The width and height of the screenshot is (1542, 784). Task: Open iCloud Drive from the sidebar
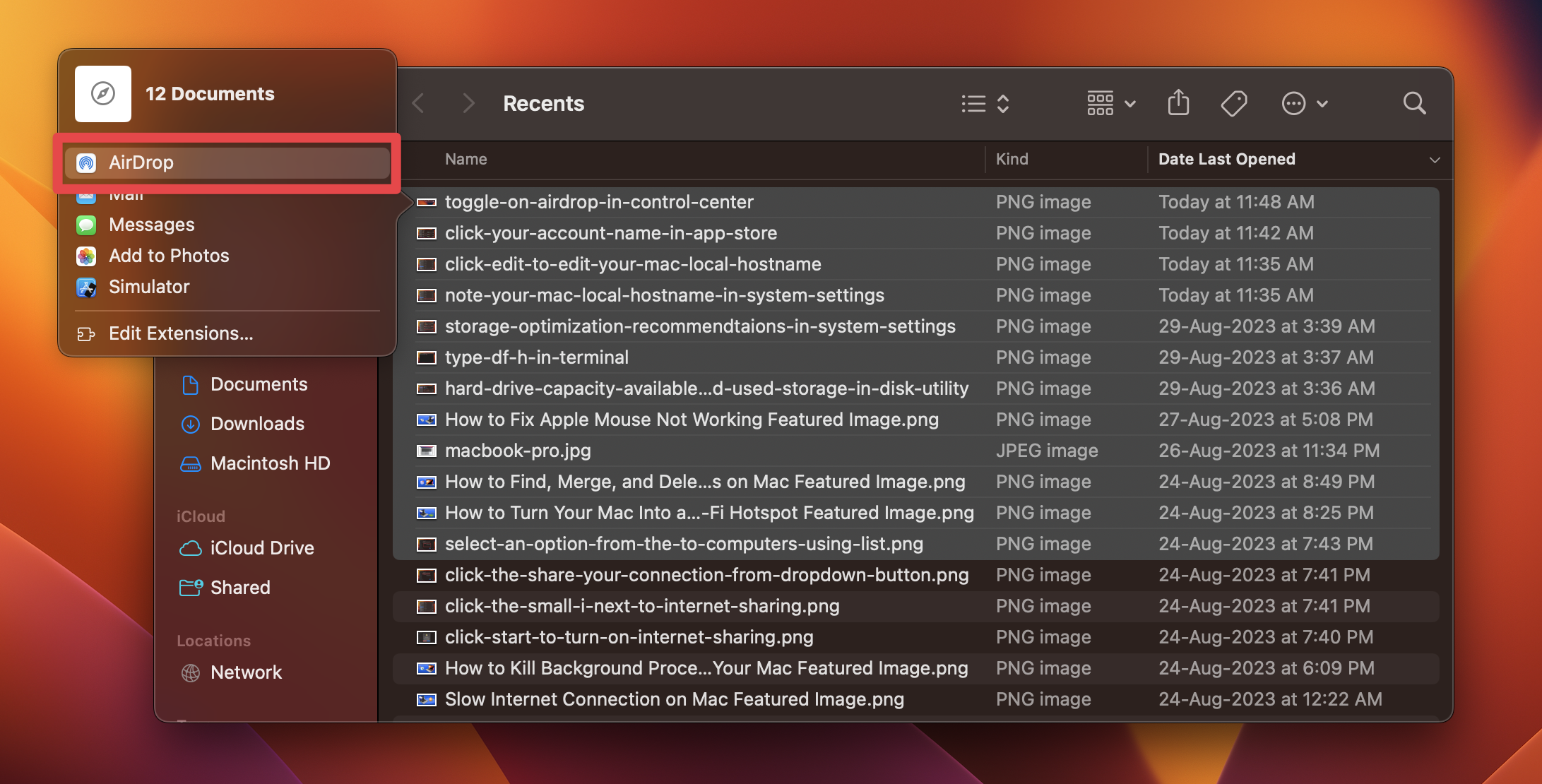pos(262,548)
